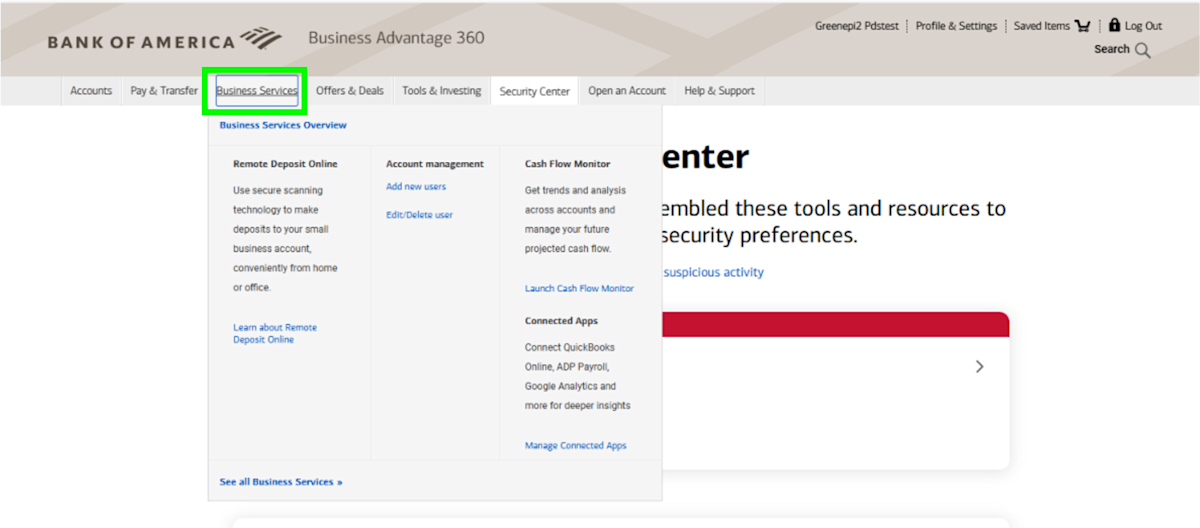The height and width of the screenshot is (528, 1200).
Task: Click the Use secure scanning technology description
Action: click(285, 239)
